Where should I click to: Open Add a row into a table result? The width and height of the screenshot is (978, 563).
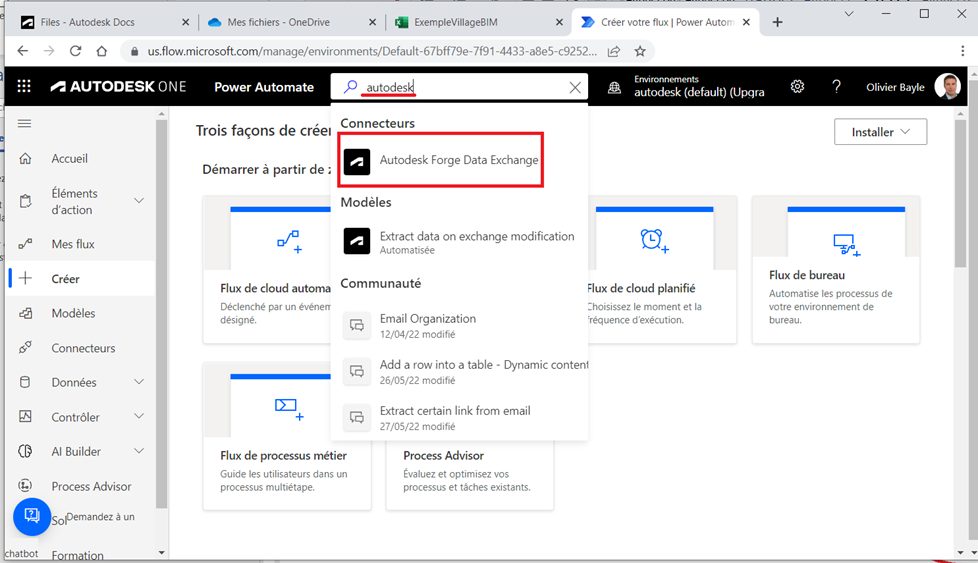(459, 372)
